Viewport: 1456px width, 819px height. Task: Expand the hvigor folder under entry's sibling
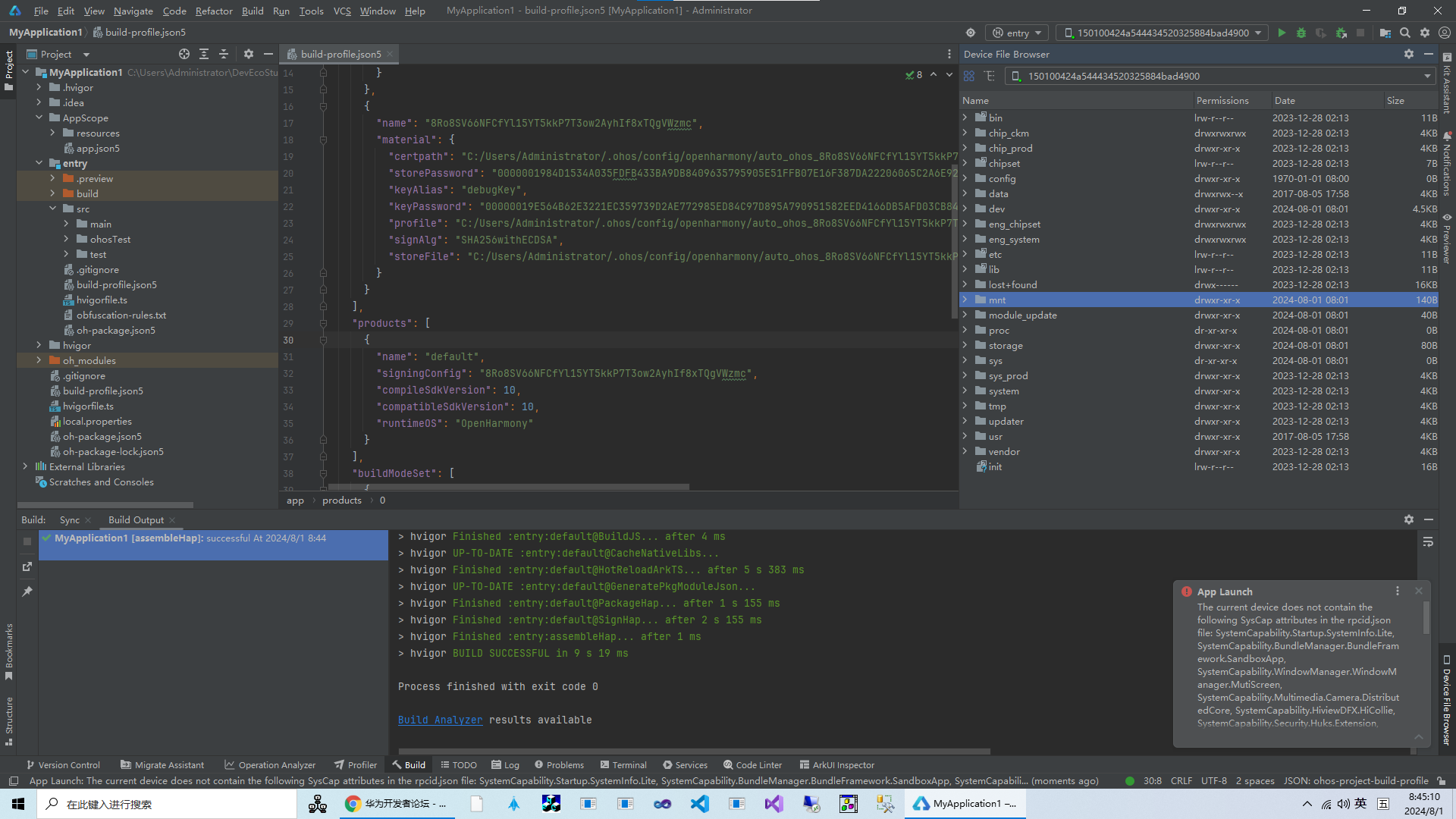tap(39, 345)
